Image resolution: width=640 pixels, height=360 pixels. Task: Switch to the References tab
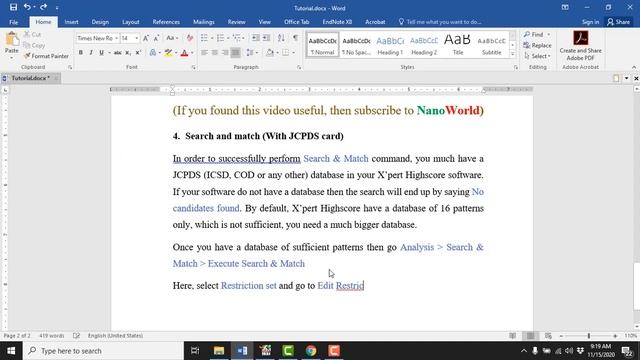(x=166, y=22)
